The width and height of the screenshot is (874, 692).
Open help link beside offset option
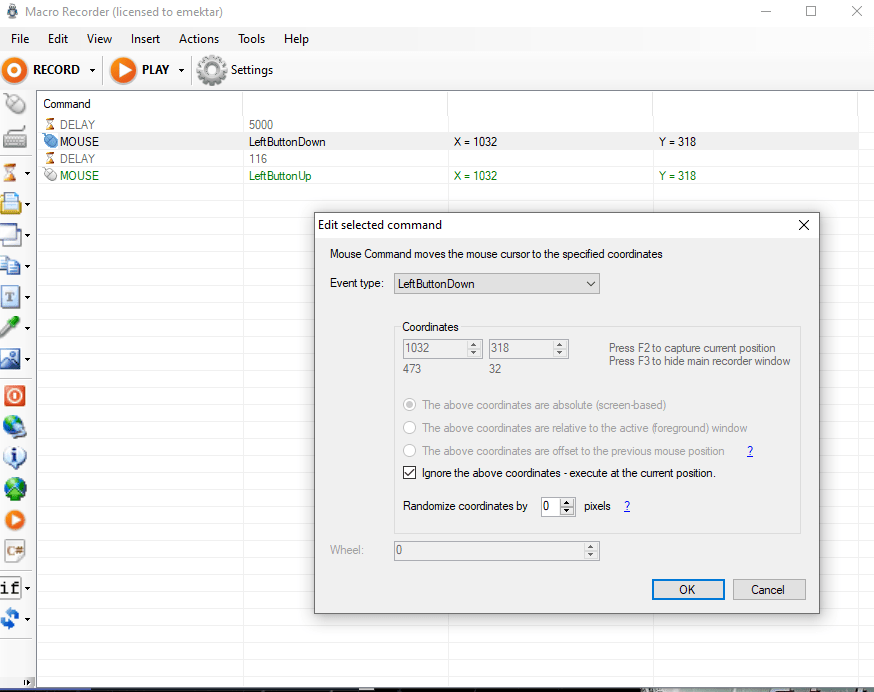pos(750,451)
